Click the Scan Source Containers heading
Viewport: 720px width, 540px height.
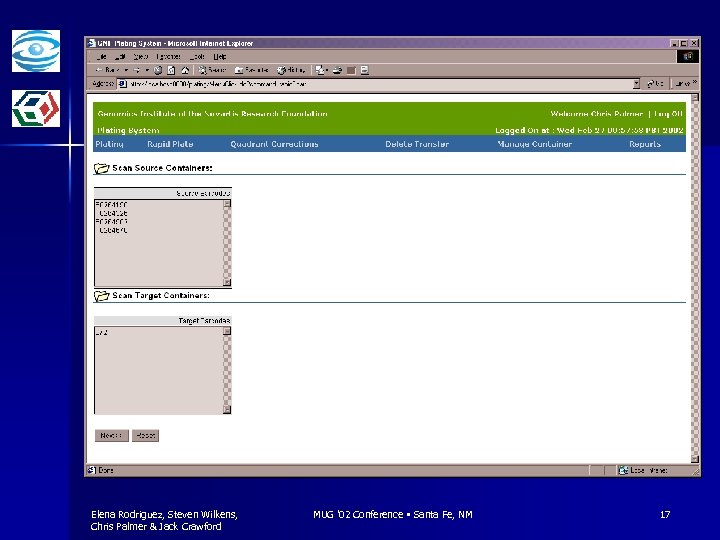click(162, 168)
